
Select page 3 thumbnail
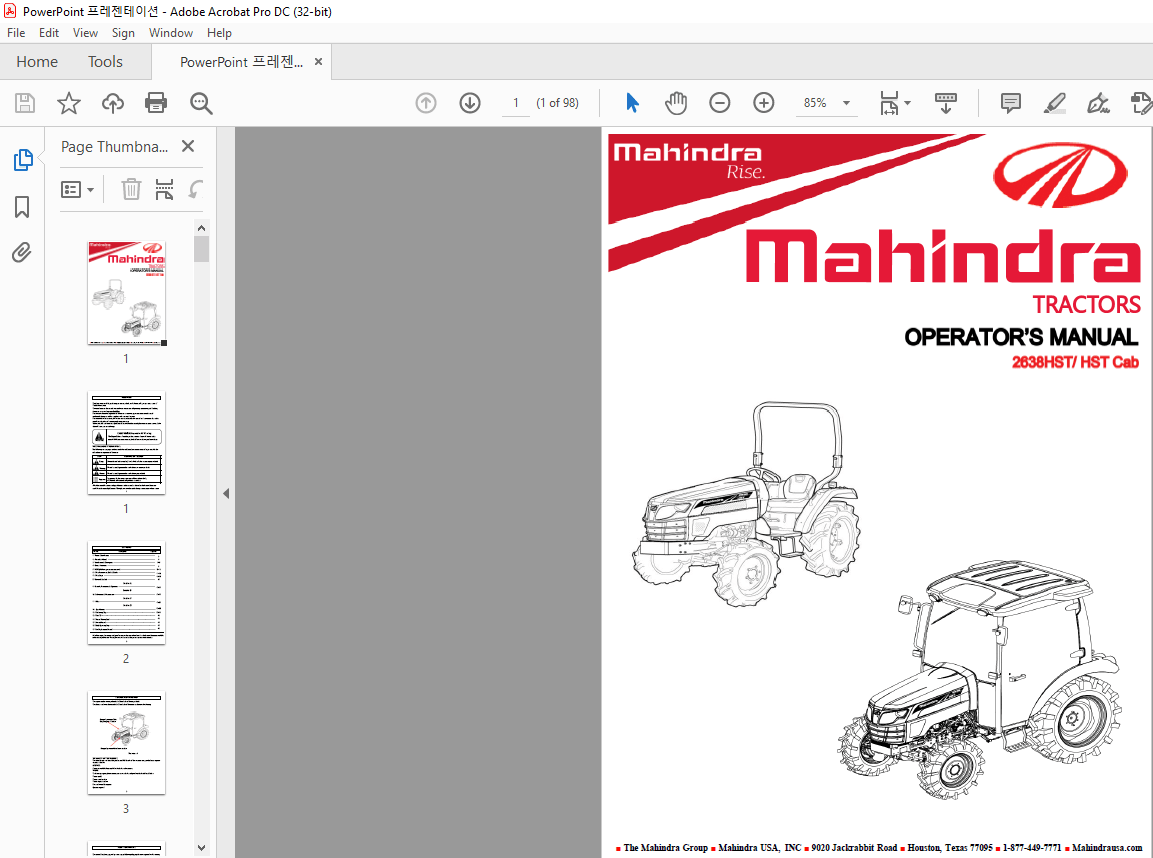126,743
